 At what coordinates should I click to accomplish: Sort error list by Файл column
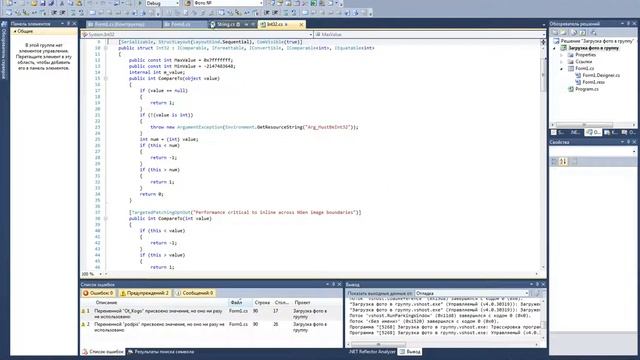240,303
